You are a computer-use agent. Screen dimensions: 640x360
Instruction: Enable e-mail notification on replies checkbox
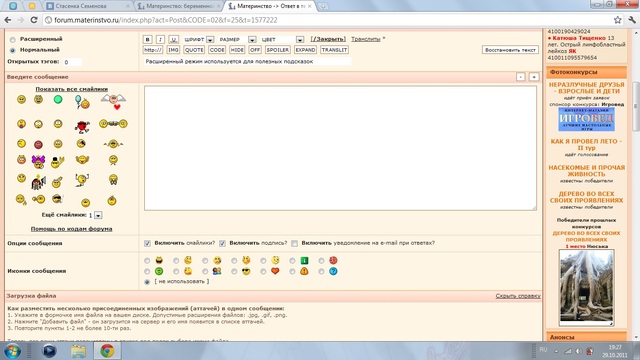click(x=294, y=243)
